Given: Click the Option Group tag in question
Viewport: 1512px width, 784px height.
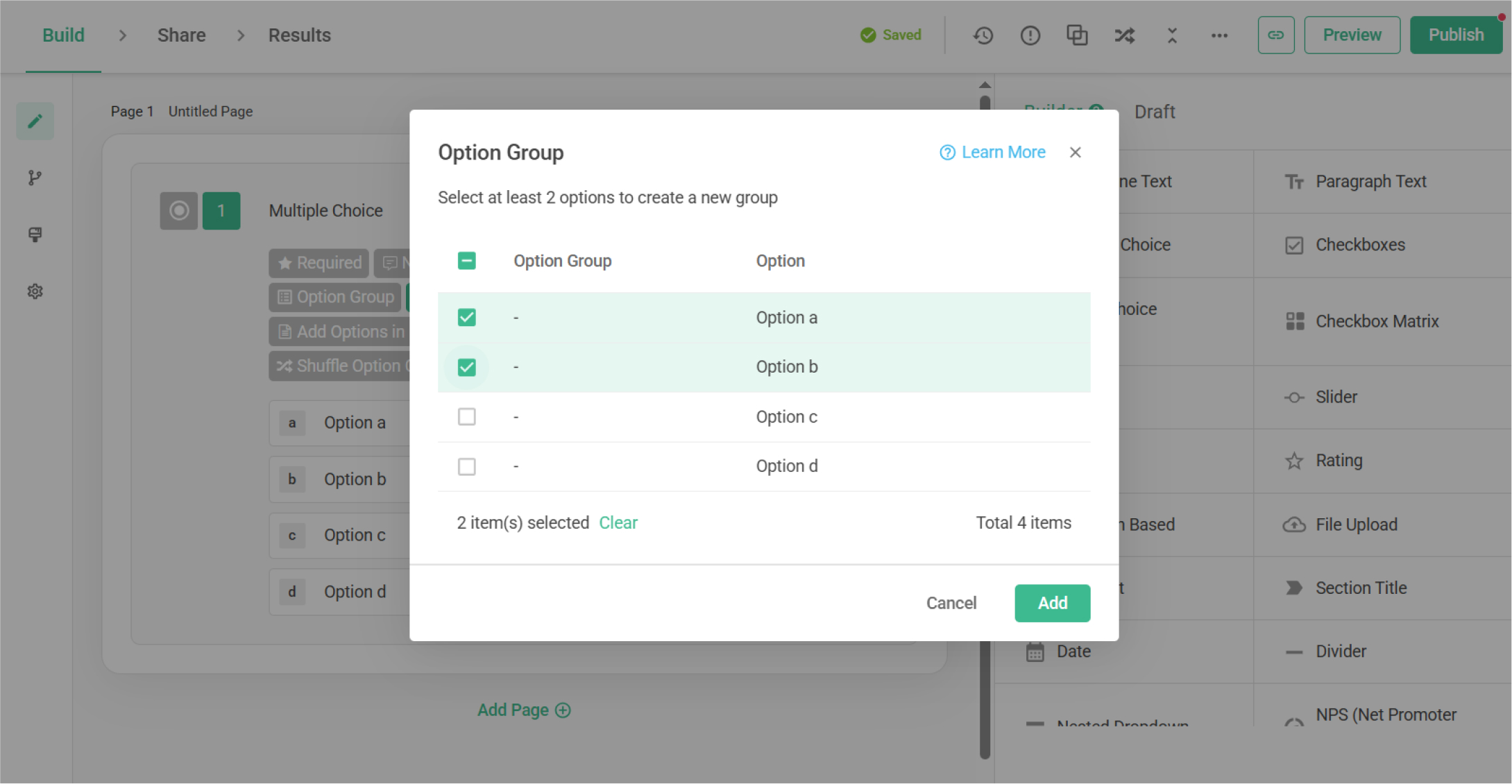Looking at the screenshot, I should (x=336, y=297).
